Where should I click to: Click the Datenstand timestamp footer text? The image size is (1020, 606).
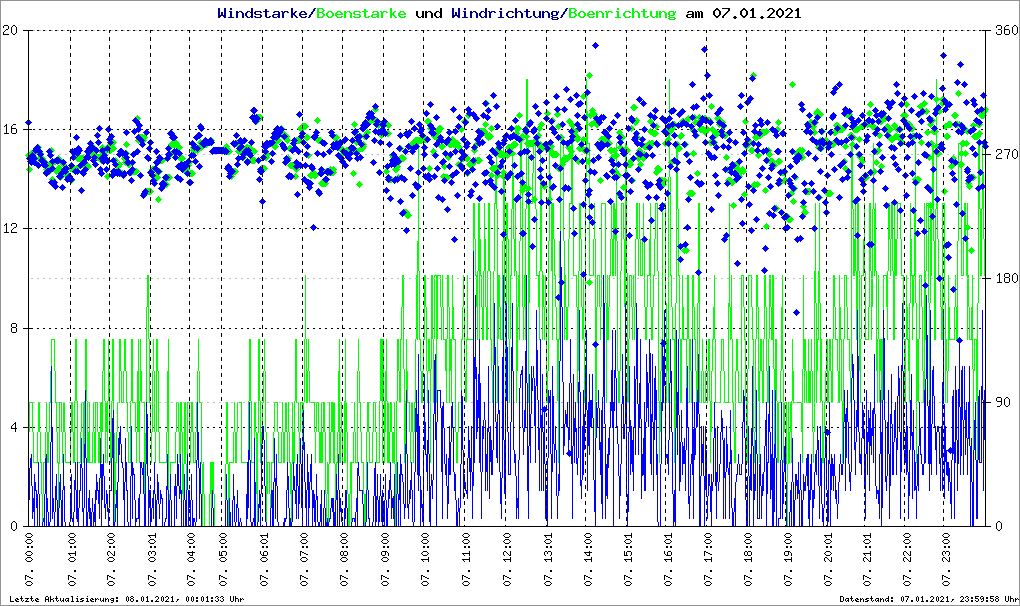coord(928,599)
